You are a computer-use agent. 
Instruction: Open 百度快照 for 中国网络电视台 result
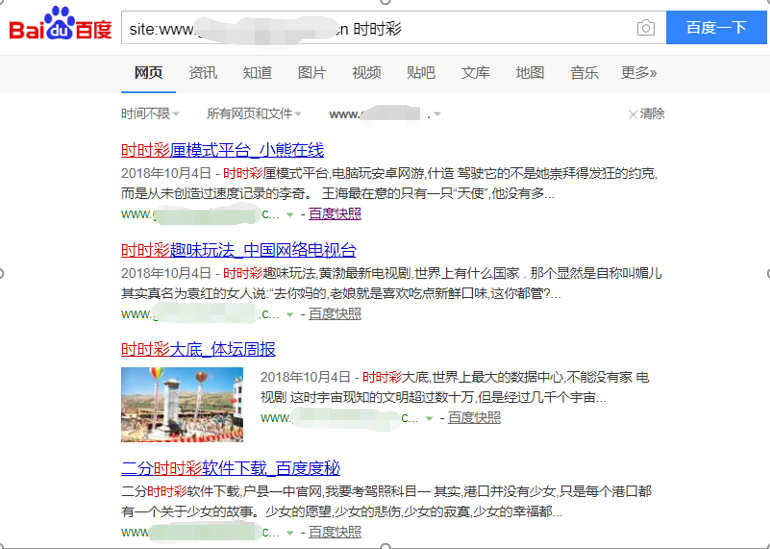pos(335,314)
